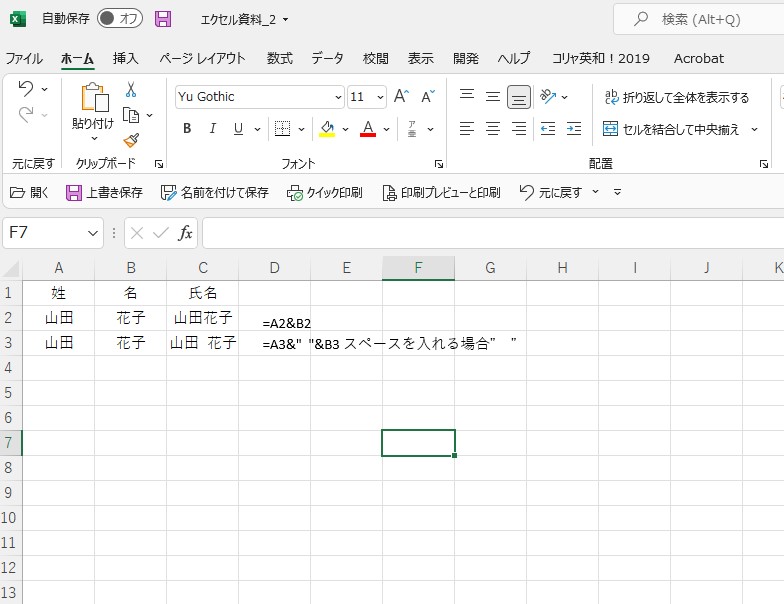Open the Acrobat tab
This screenshot has width=784, height=604.
pos(698,58)
